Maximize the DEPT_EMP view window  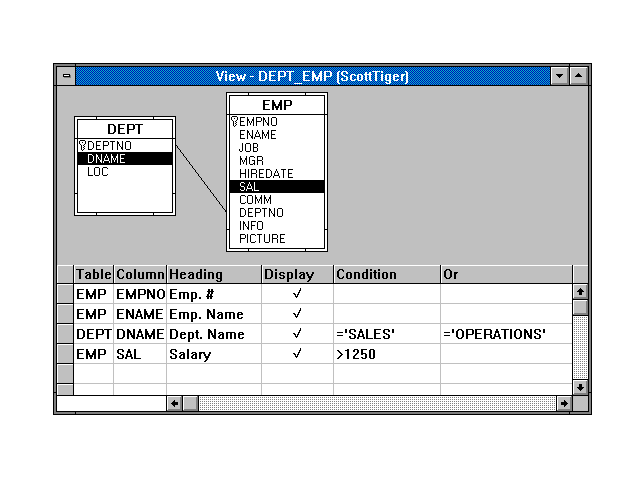pos(580,76)
